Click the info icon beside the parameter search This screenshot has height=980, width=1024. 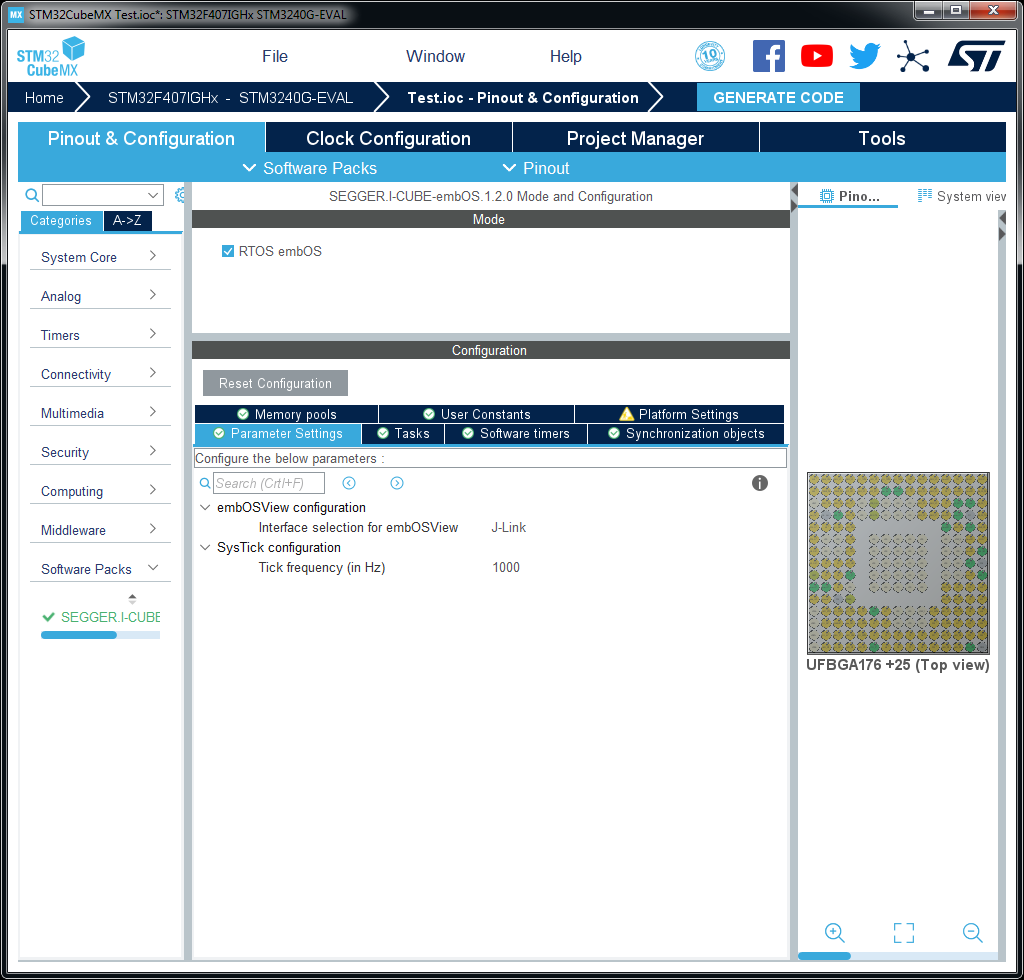(x=759, y=483)
